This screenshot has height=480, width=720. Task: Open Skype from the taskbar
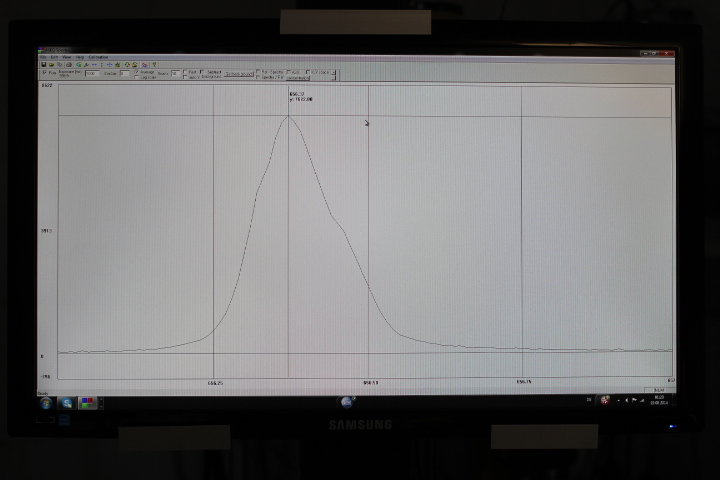67,402
